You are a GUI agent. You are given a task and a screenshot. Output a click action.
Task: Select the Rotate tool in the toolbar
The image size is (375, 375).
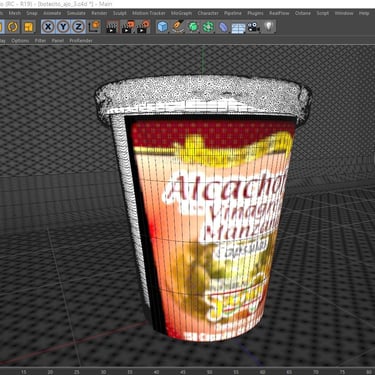13,27
